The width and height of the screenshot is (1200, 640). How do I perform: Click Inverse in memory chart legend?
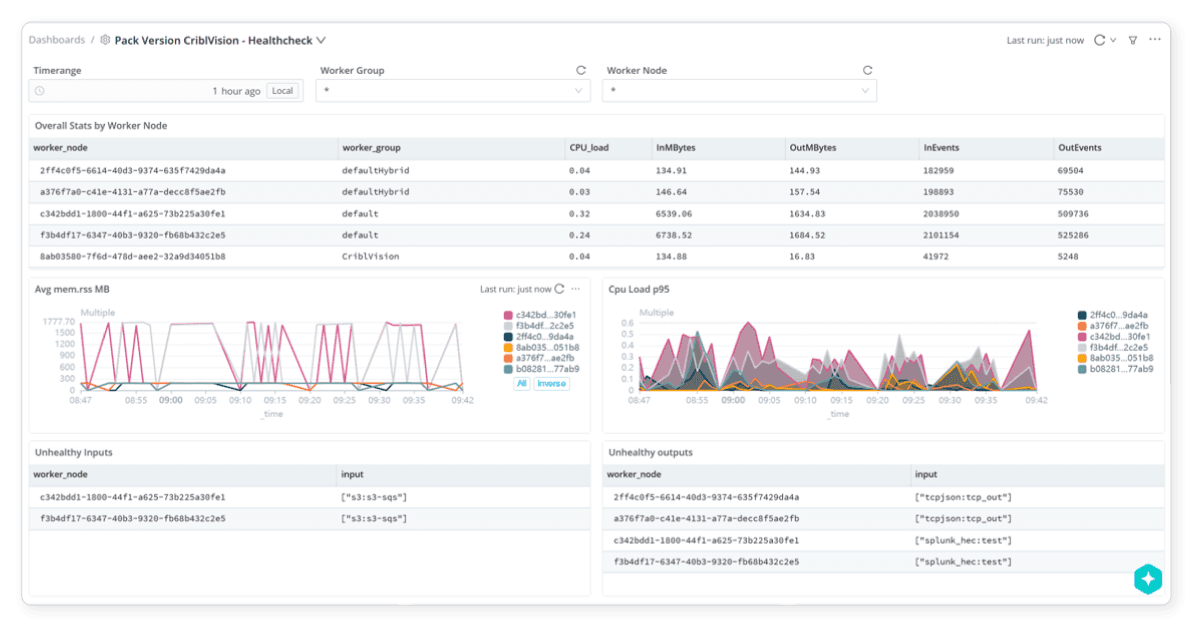(x=551, y=384)
